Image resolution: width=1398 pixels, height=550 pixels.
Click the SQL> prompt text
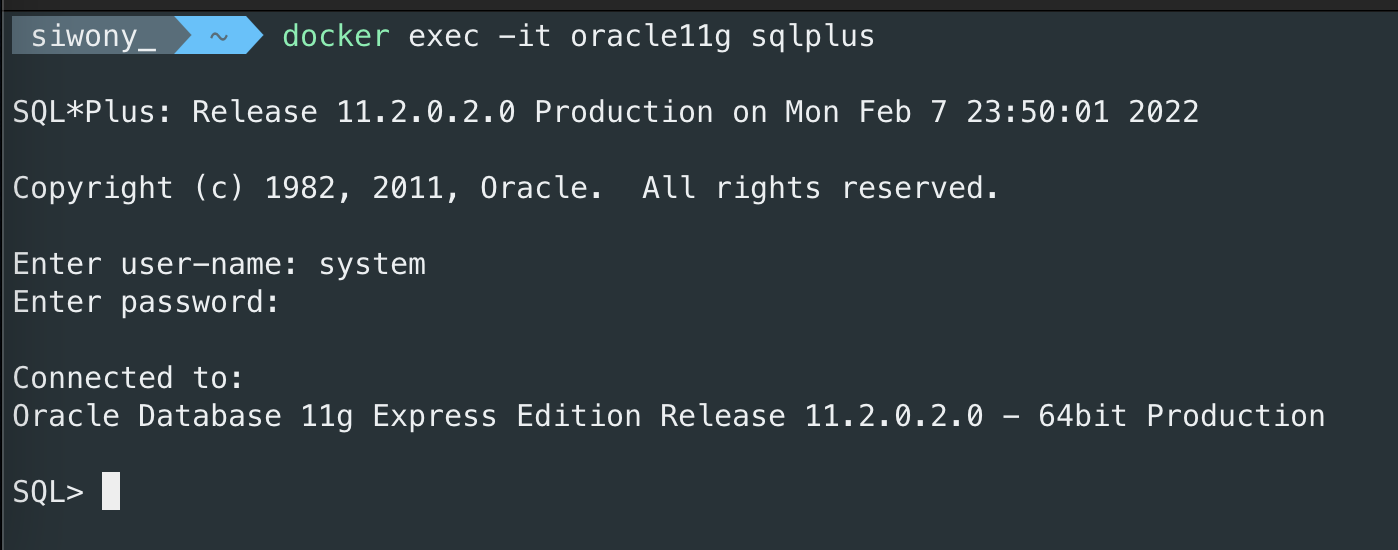click(48, 492)
